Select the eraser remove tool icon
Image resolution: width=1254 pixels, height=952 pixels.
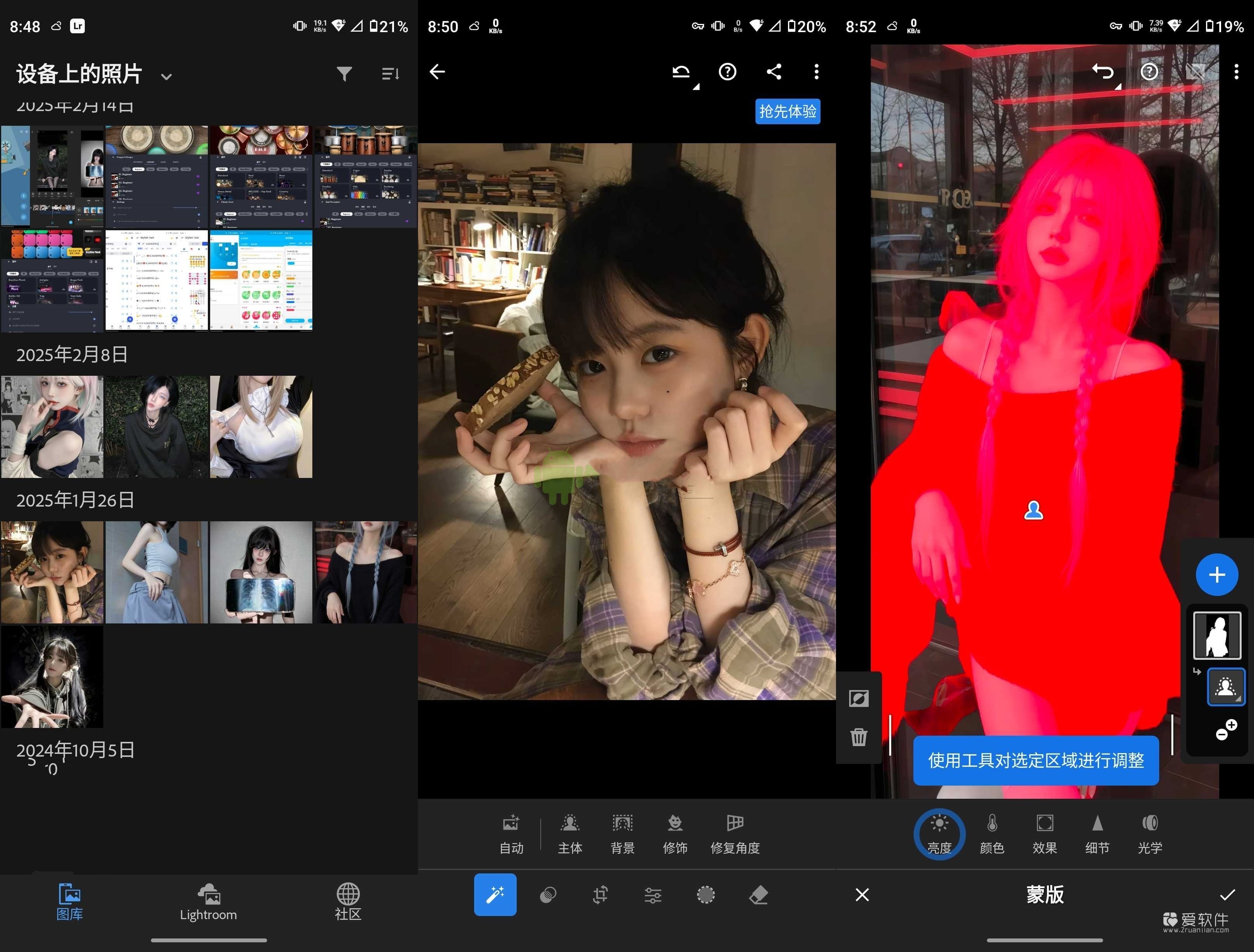coord(759,895)
